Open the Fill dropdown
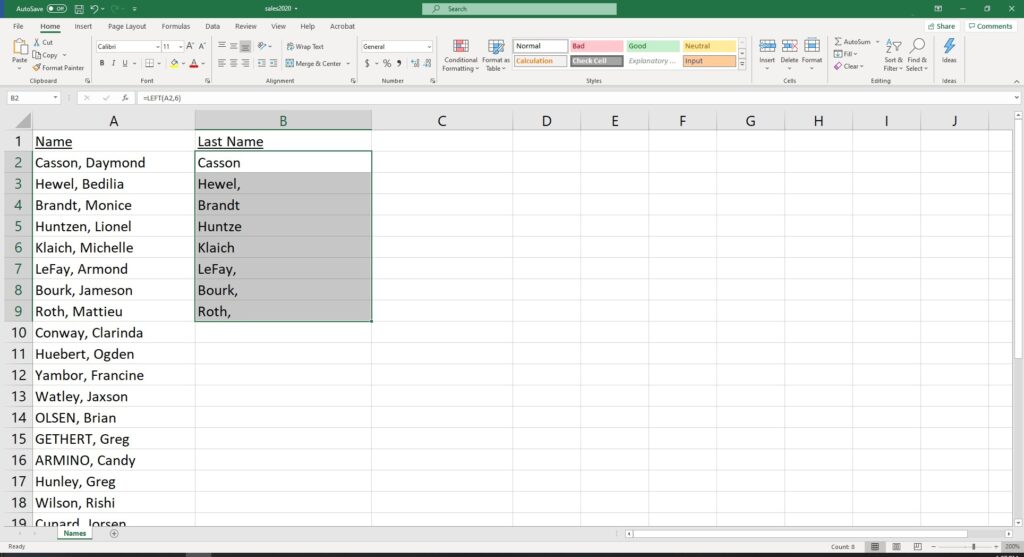Screen dimensions: 1024x557 847,54
